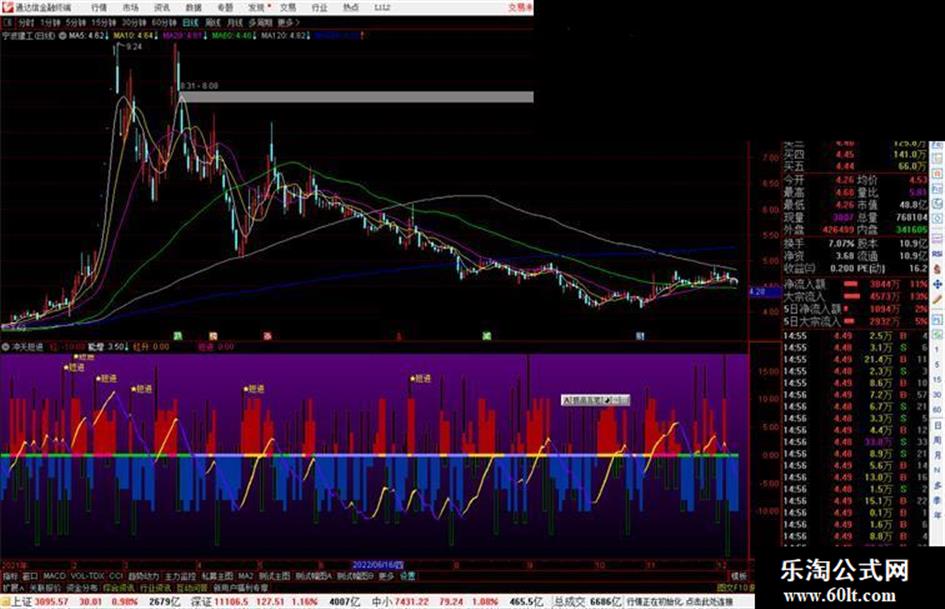The height and width of the screenshot is (609, 945).
Task: Click sidebar 周 weekly shortcut
Action: point(938,440)
